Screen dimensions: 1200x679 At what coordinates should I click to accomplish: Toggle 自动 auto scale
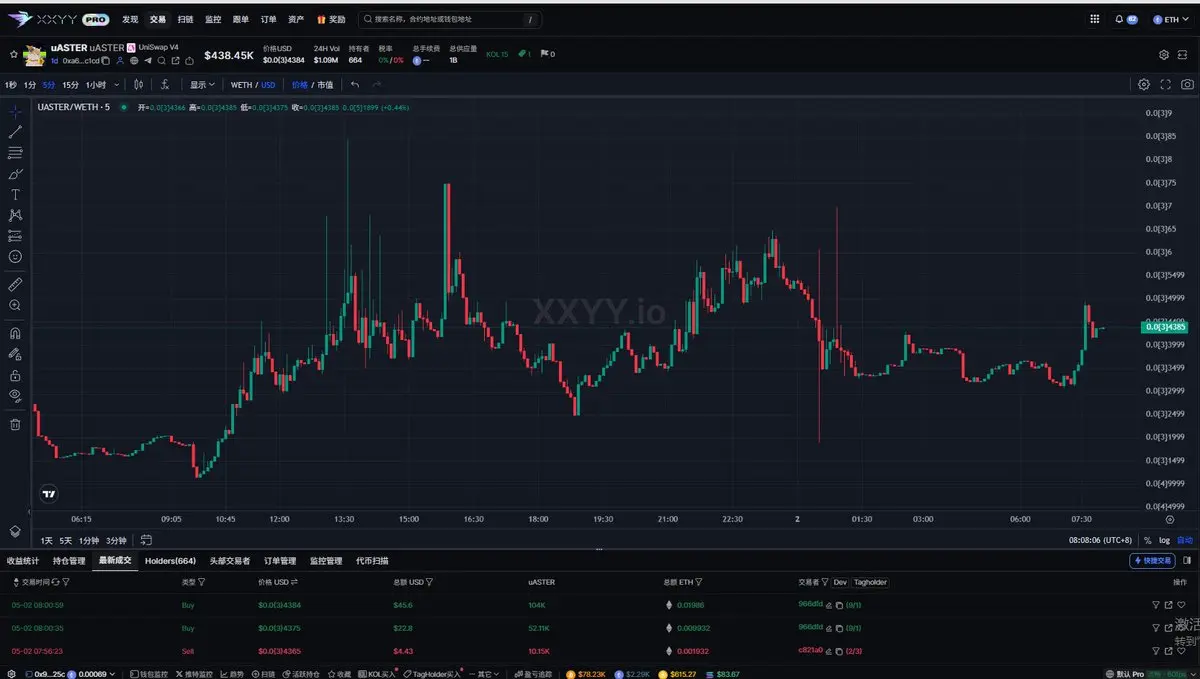tap(1185, 540)
